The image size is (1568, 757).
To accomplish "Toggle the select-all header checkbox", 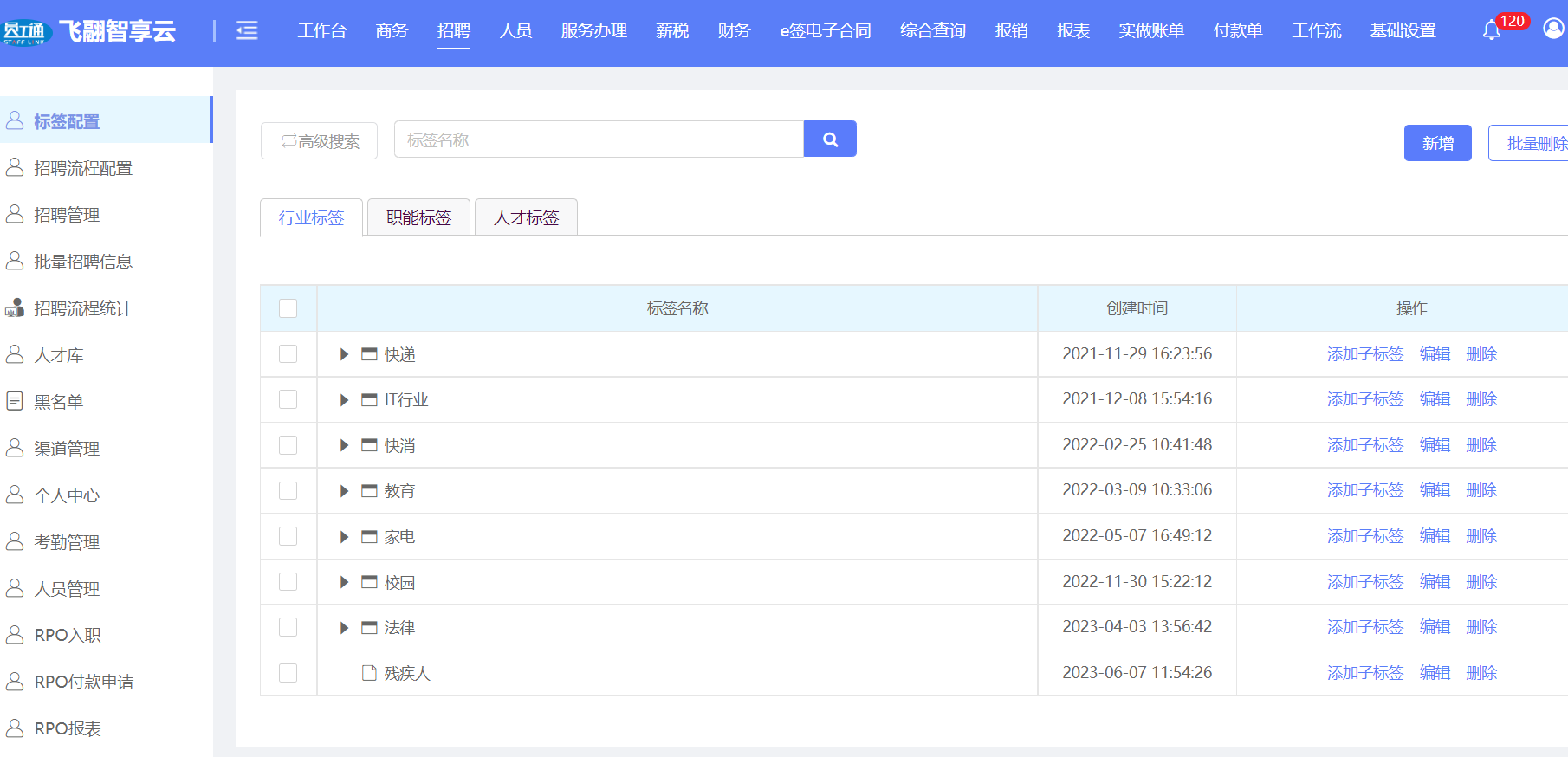I will click(288, 308).
